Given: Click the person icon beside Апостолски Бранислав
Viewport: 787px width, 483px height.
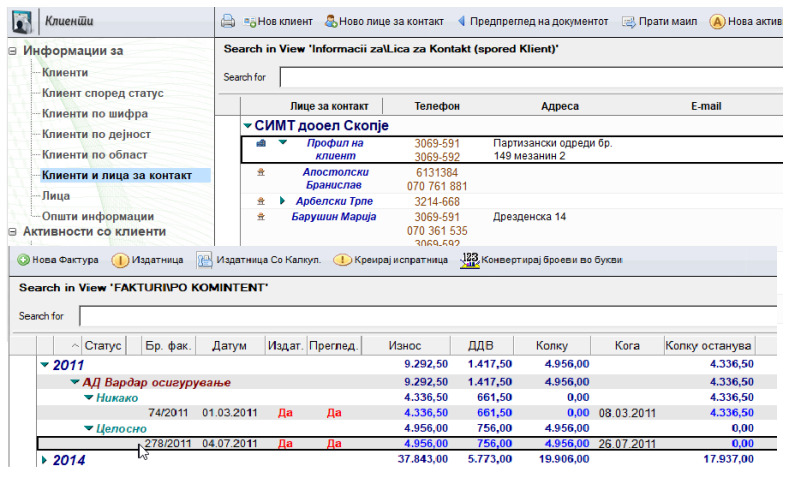Looking at the screenshot, I should point(261,172).
